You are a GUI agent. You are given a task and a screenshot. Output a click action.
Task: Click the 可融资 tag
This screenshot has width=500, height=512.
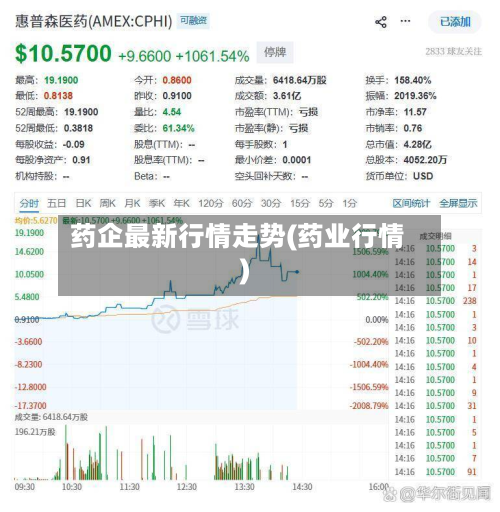[193, 21]
